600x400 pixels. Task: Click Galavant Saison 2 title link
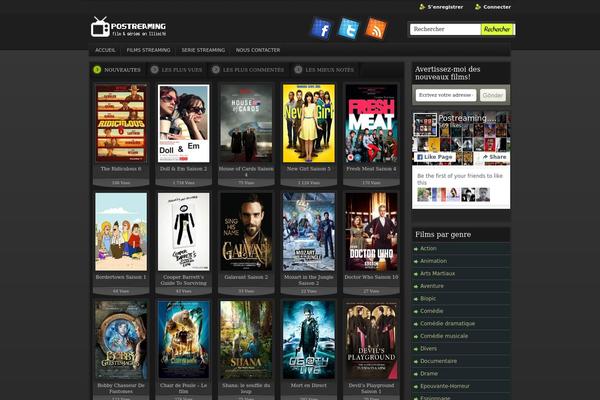click(x=246, y=277)
